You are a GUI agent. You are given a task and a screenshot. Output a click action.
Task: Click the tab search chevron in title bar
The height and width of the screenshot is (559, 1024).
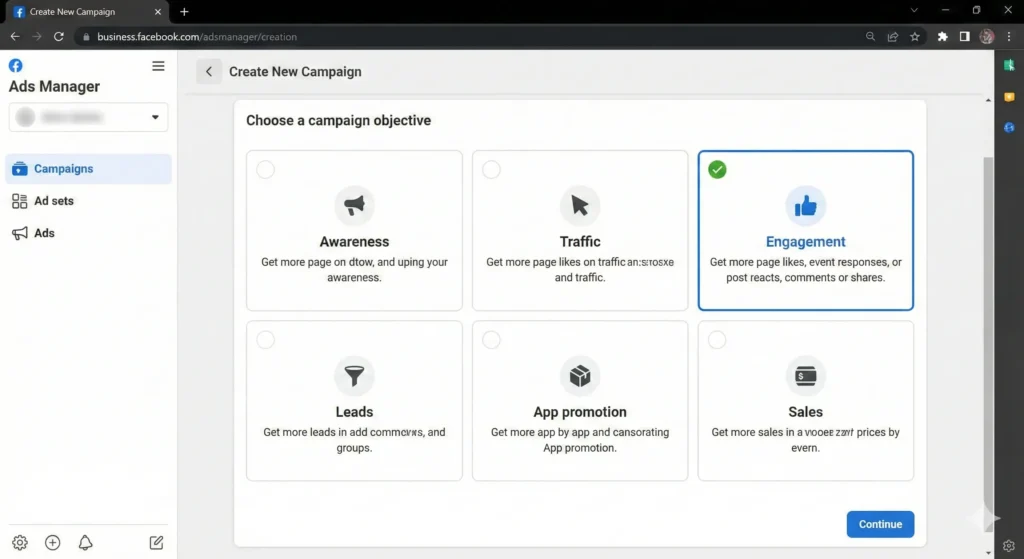click(914, 10)
